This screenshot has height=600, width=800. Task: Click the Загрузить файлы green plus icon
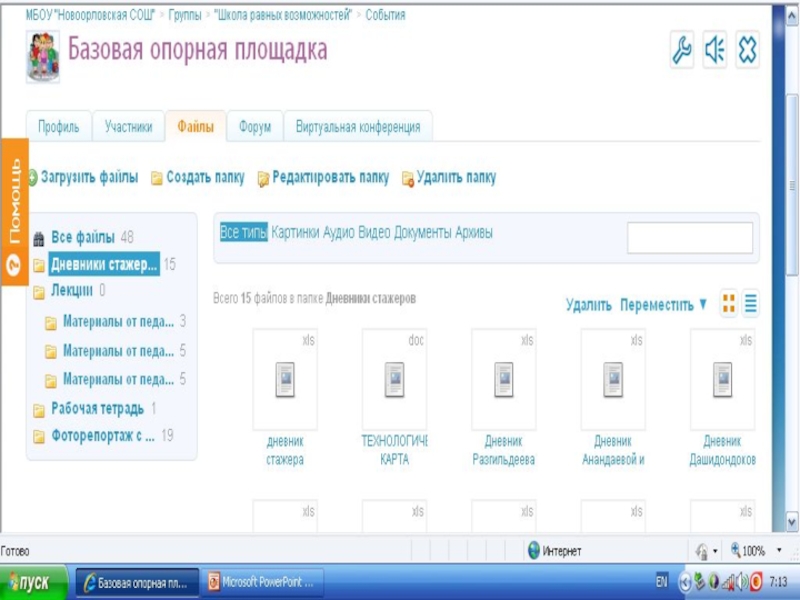pos(33,178)
